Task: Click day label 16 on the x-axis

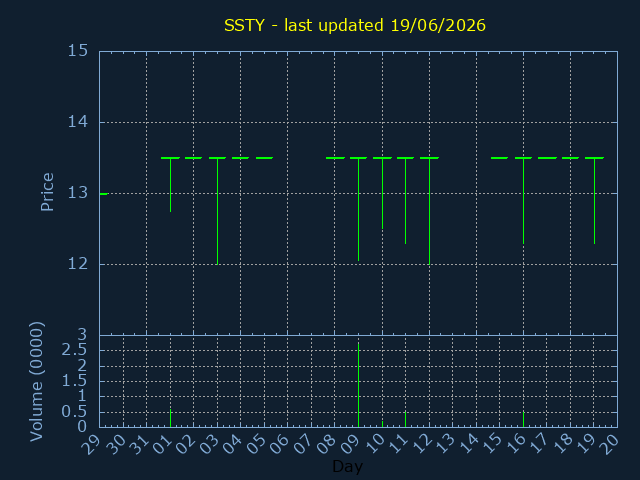Action: pyautogui.click(x=515, y=444)
